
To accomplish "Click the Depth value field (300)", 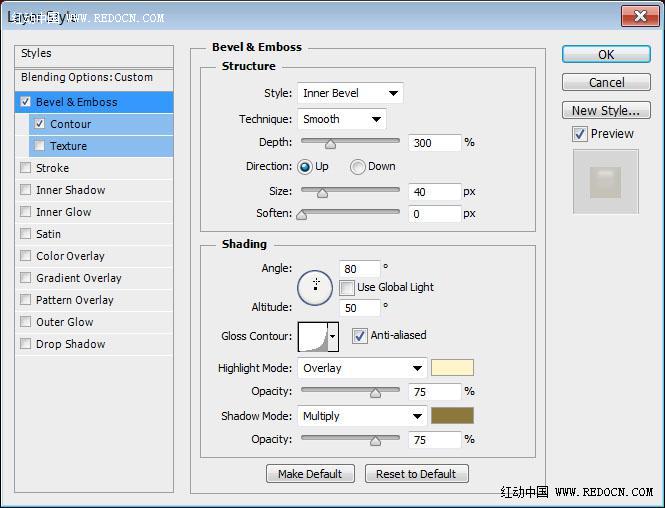I will click(x=434, y=143).
